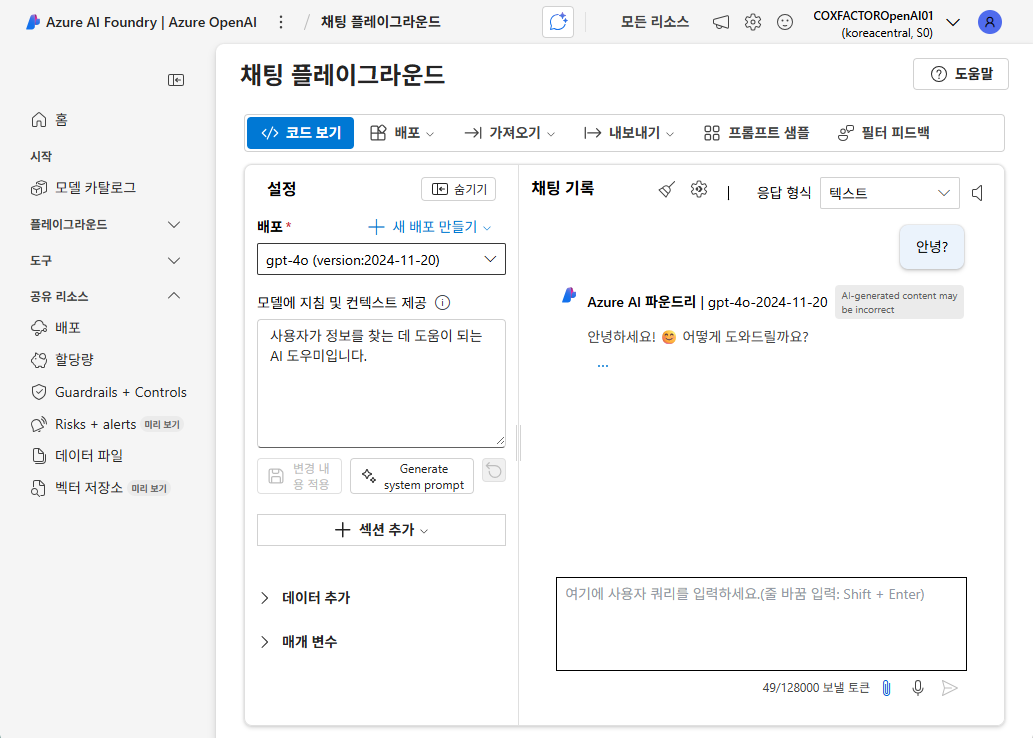Open the 응답 형식 텍스트 dropdown
The height and width of the screenshot is (738, 1033).
[889, 193]
